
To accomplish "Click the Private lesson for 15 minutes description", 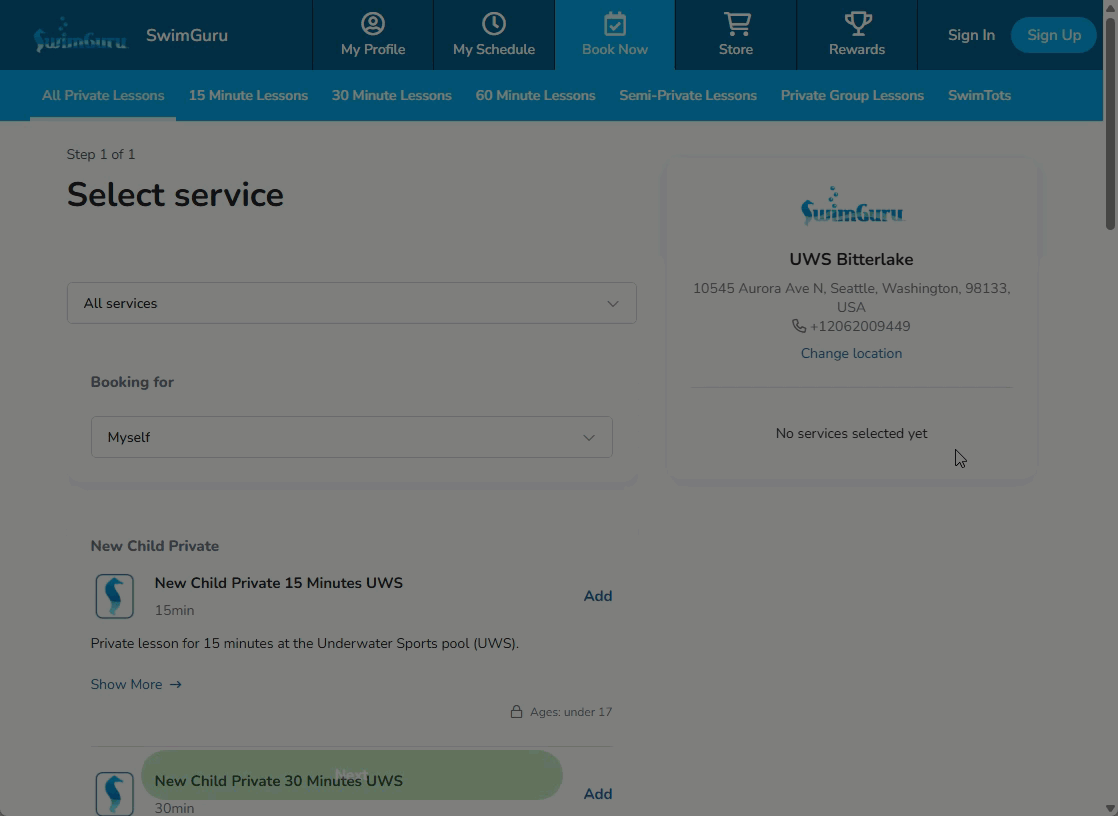I will (x=304, y=643).
